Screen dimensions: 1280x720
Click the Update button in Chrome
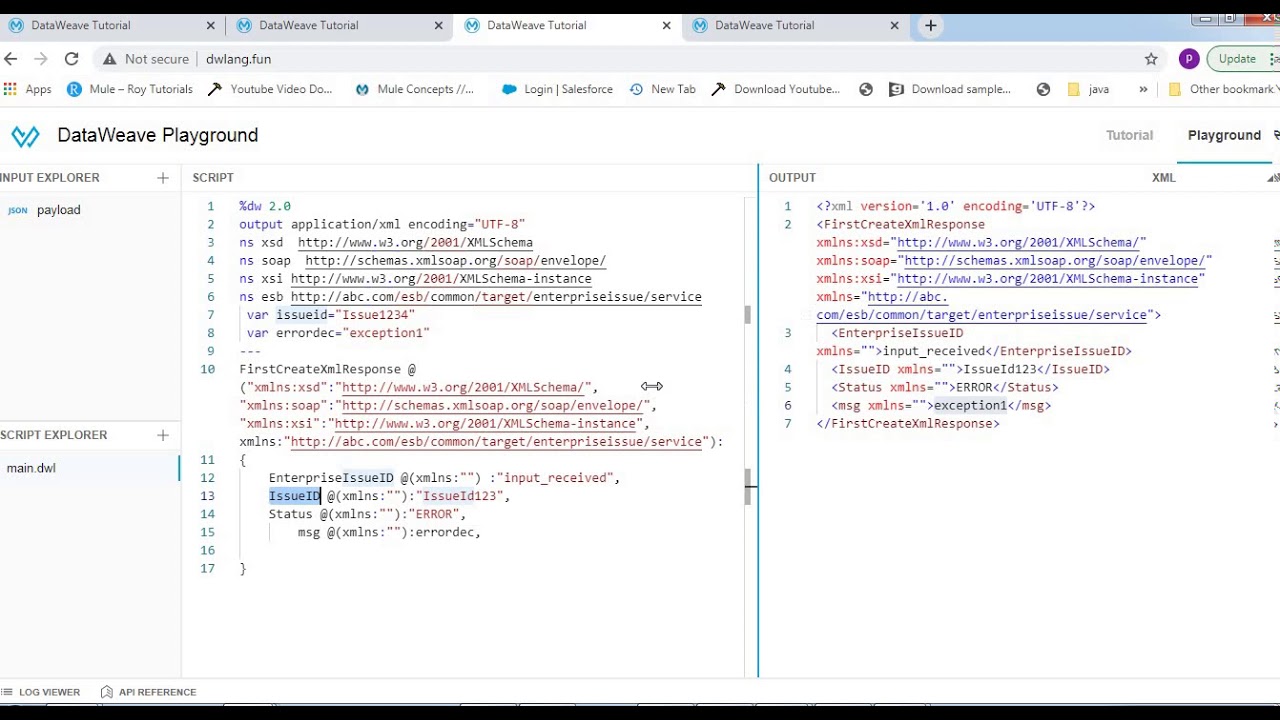pyautogui.click(x=1237, y=59)
